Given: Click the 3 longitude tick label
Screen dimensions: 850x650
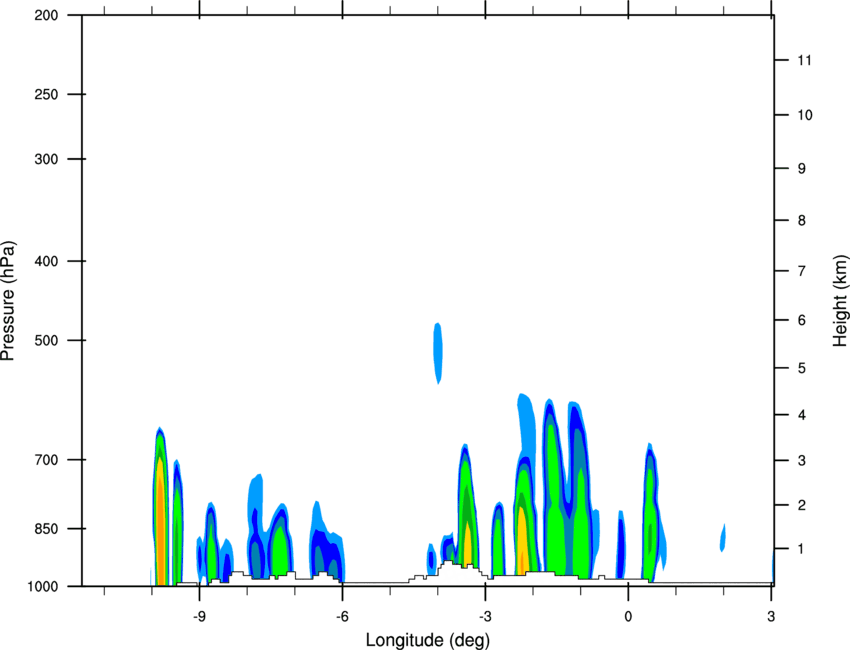Looking at the screenshot, I should [771, 617].
